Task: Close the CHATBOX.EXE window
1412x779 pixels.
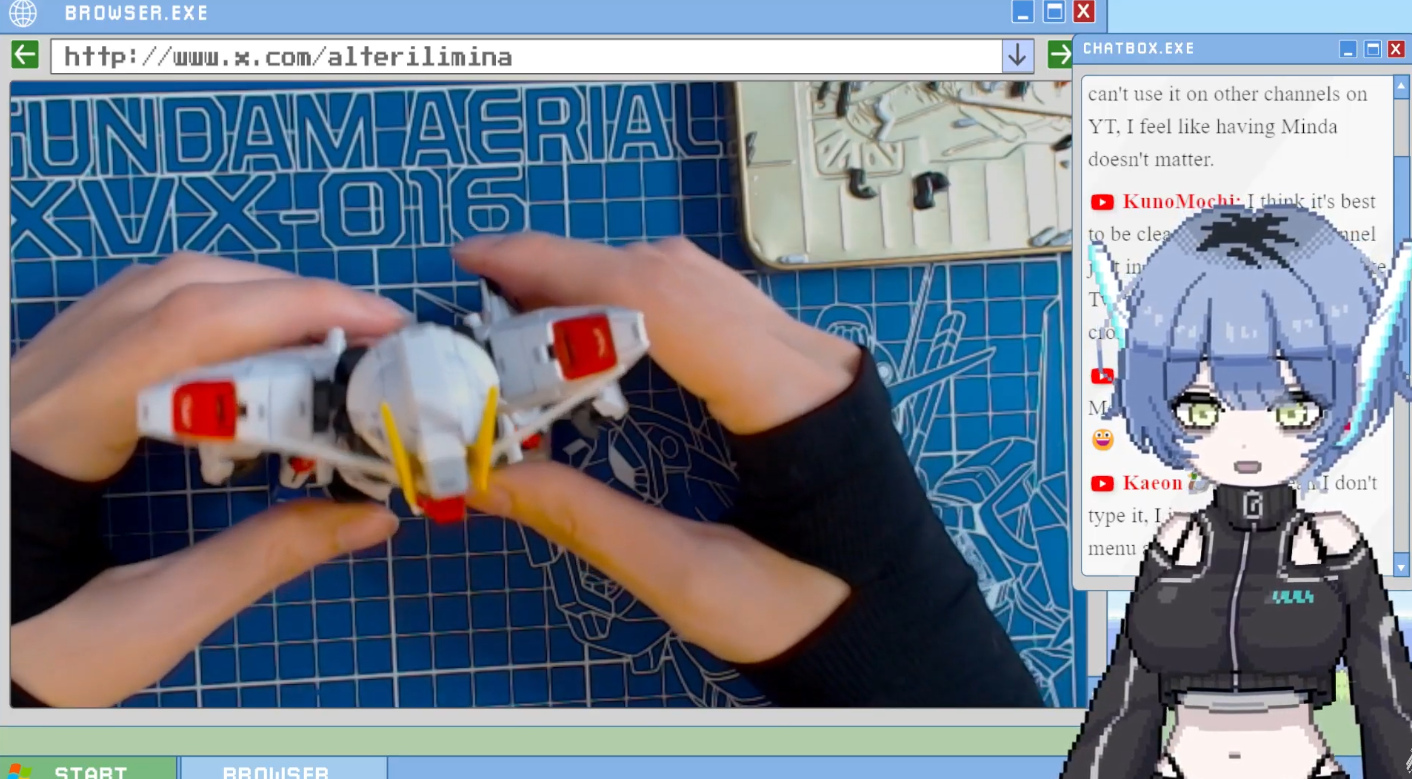Action: point(1397,49)
